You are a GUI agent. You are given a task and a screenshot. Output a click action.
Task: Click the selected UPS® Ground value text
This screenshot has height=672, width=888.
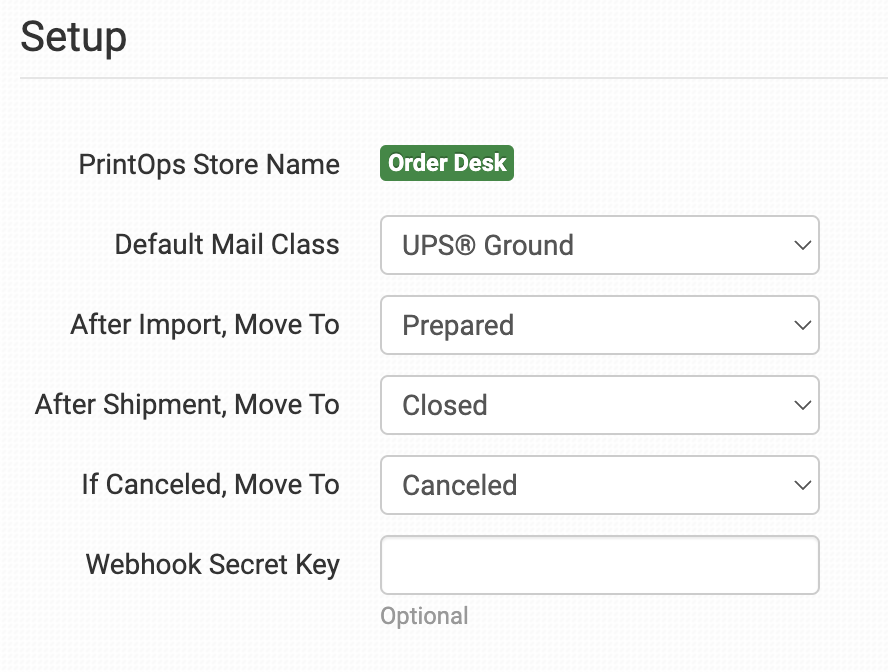[x=488, y=246]
